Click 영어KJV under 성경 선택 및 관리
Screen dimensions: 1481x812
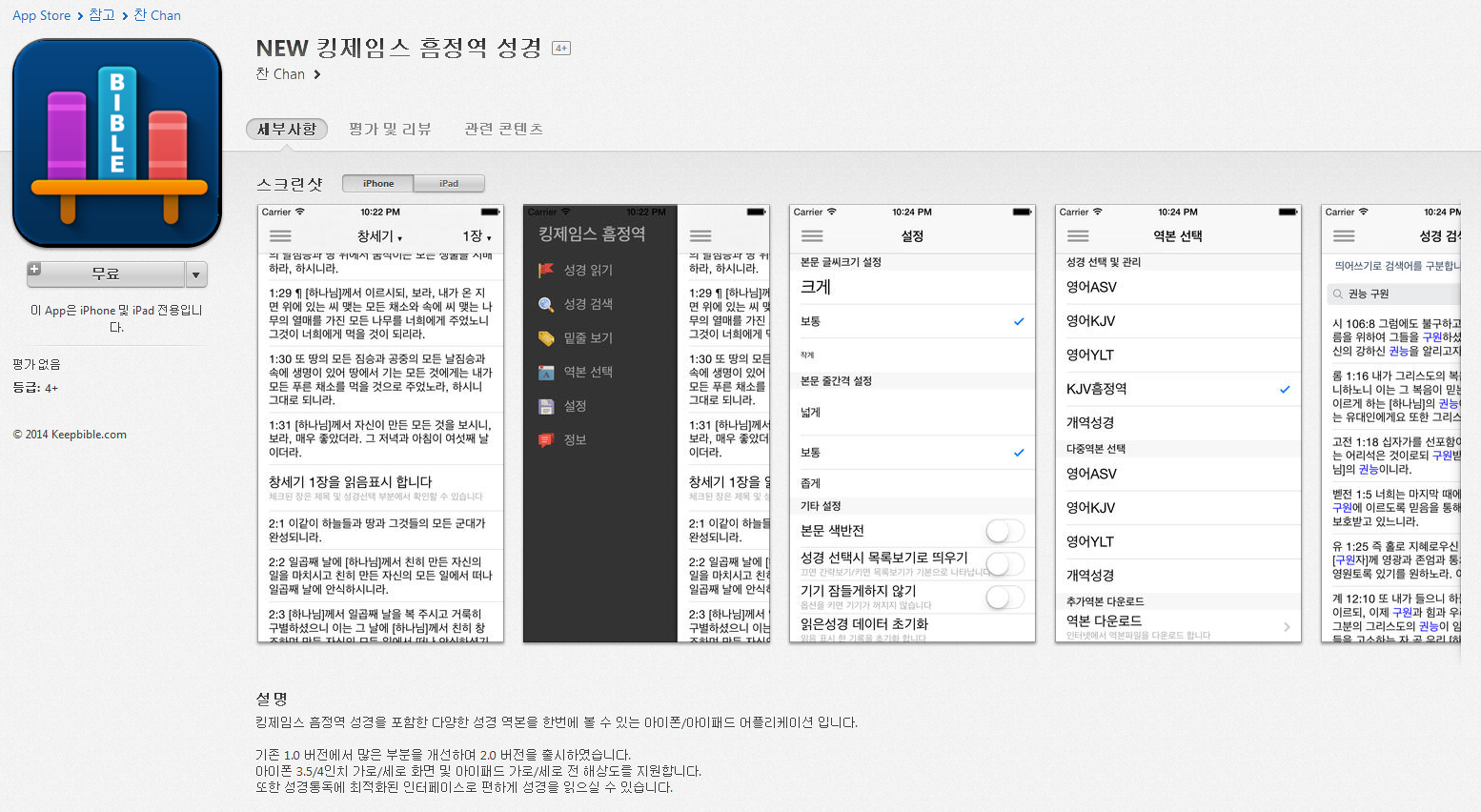point(1178,321)
